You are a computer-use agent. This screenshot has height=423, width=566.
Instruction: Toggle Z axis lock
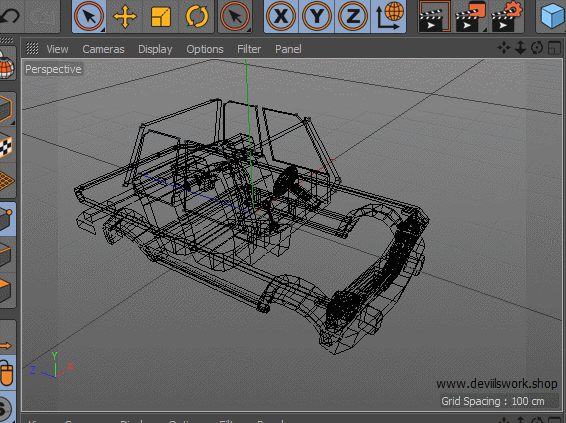[352, 16]
